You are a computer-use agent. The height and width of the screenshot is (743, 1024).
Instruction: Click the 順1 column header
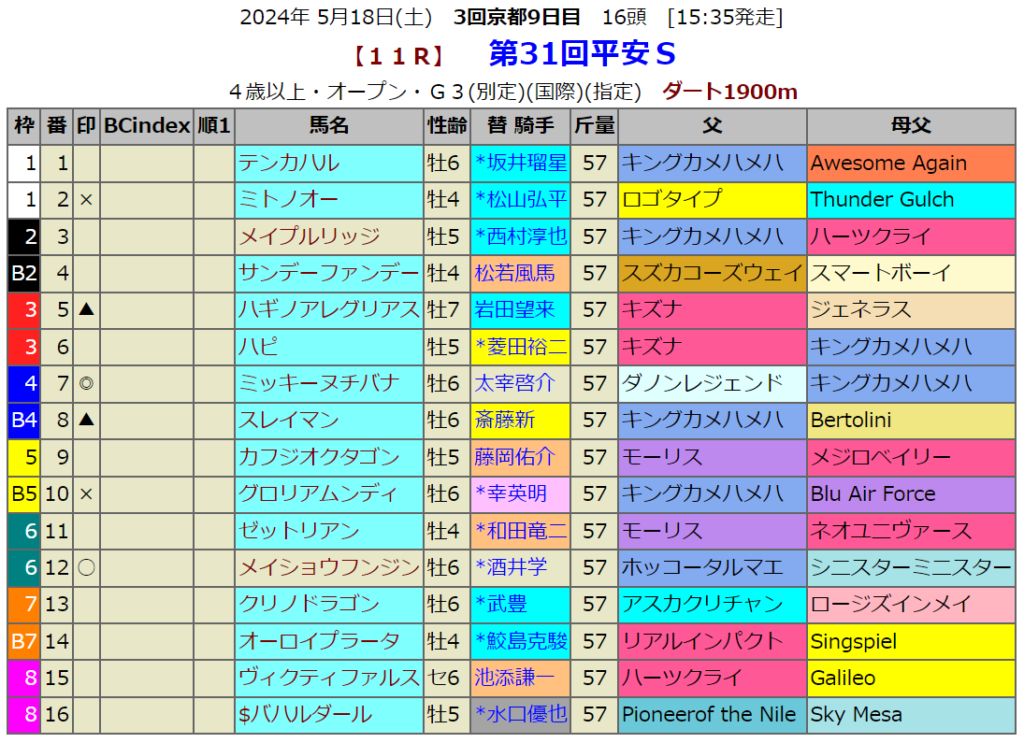pos(213,126)
